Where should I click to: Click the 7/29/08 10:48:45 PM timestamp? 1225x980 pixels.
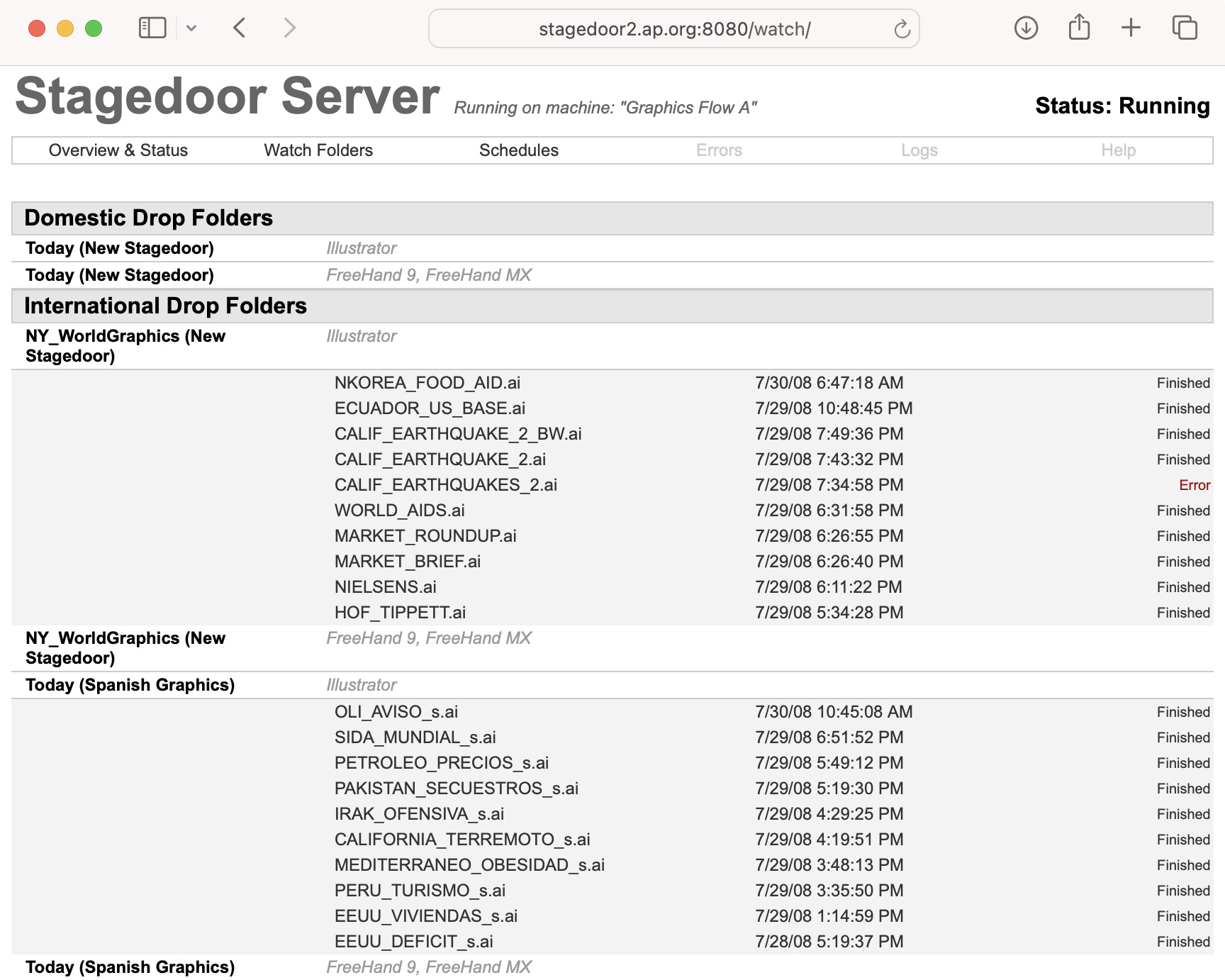click(x=834, y=408)
